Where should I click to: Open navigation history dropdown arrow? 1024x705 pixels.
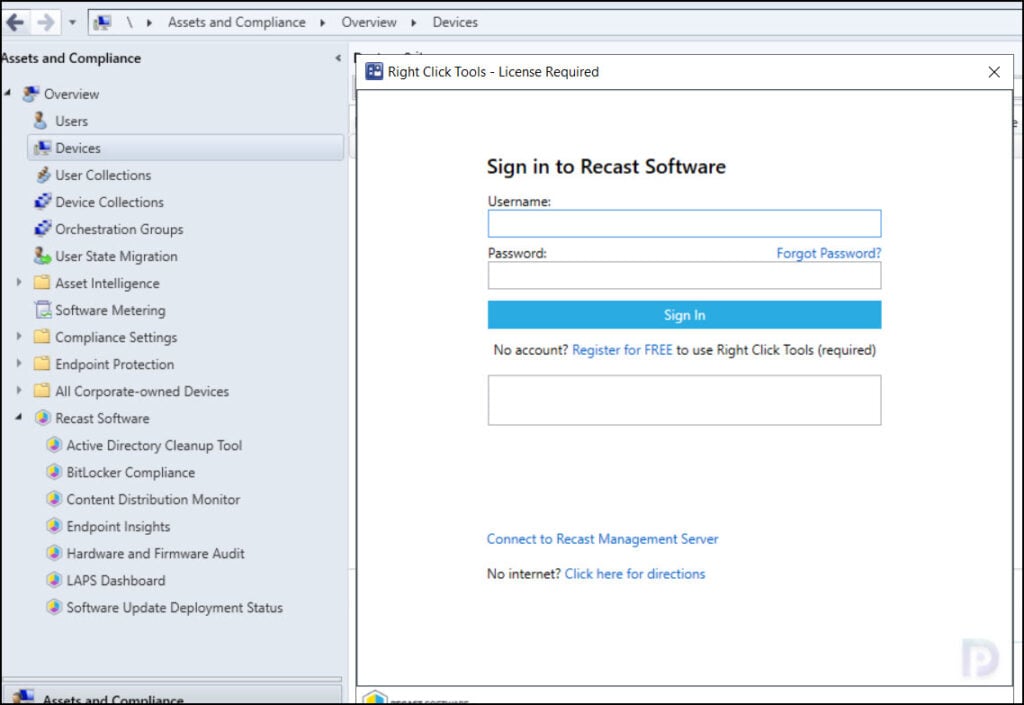pos(72,23)
